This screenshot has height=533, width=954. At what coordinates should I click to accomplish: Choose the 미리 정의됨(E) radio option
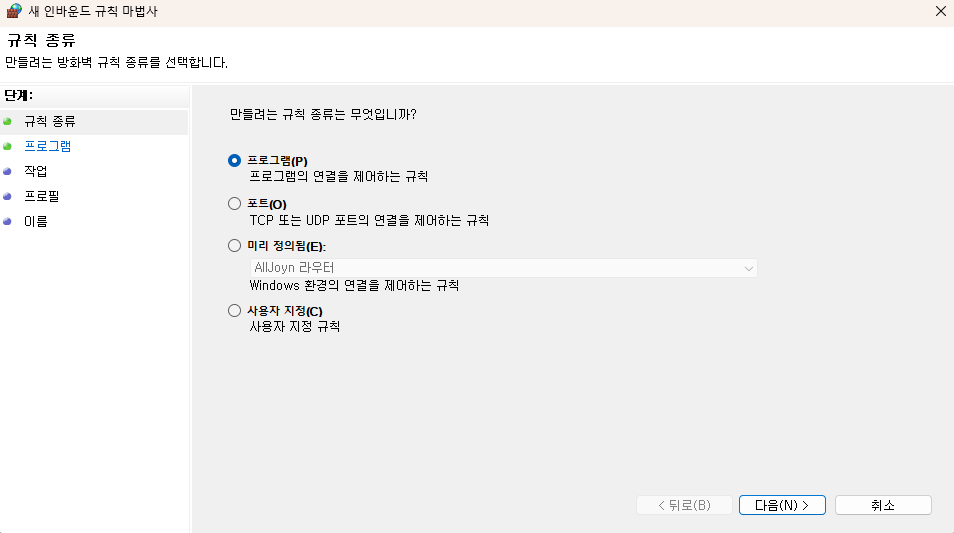click(x=234, y=246)
